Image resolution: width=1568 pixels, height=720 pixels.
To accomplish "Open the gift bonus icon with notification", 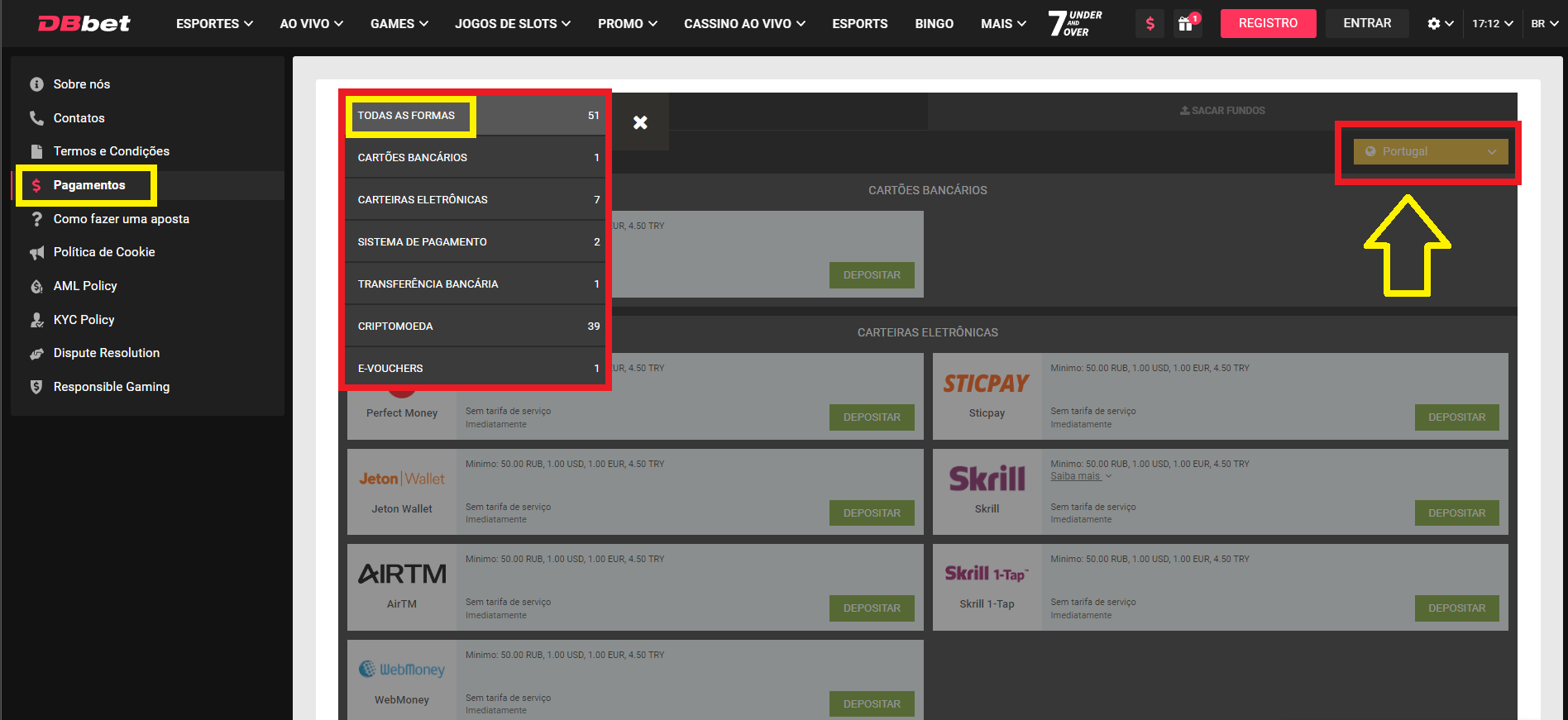I will 1187,23.
